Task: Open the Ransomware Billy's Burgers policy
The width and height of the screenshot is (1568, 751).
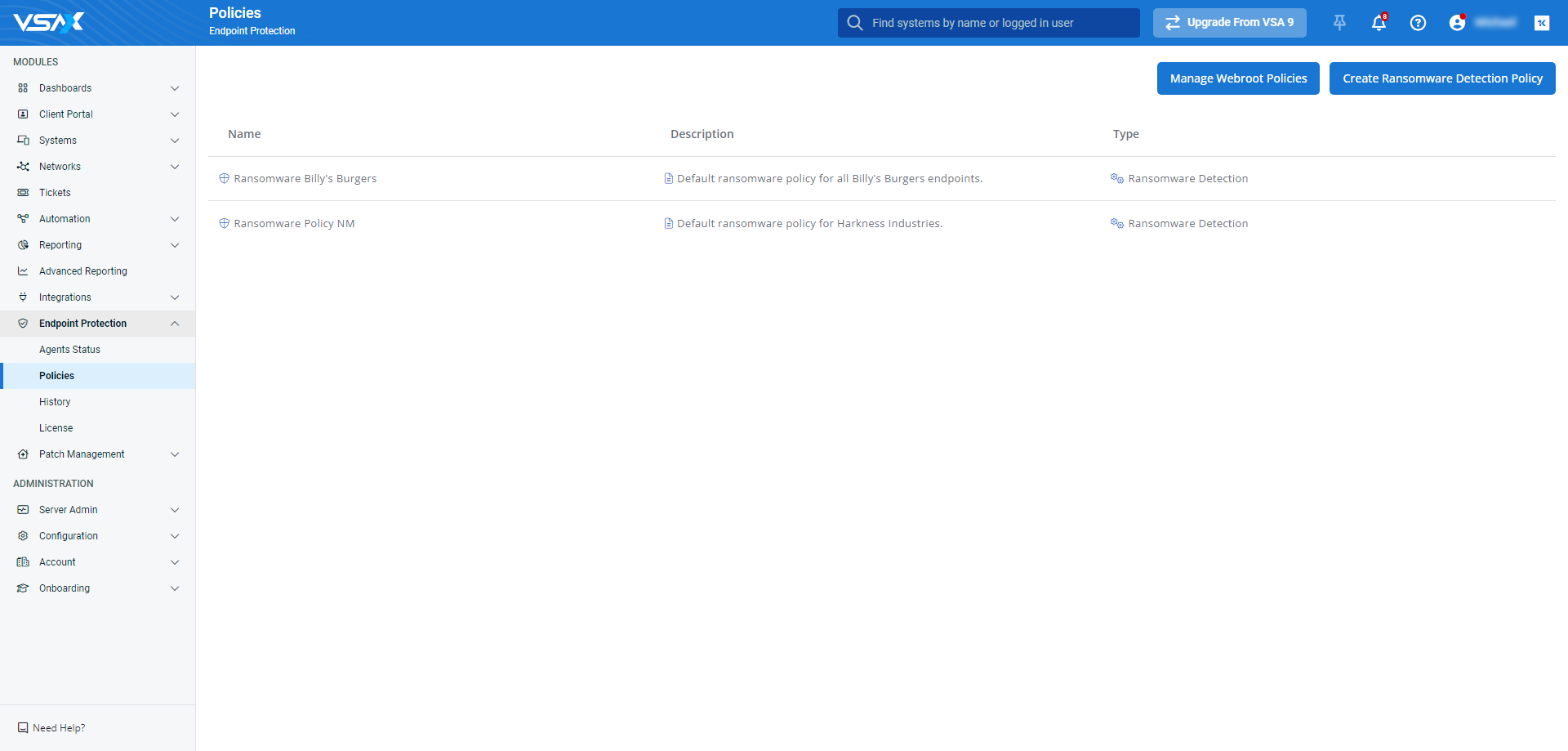Action: (x=305, y=179)
